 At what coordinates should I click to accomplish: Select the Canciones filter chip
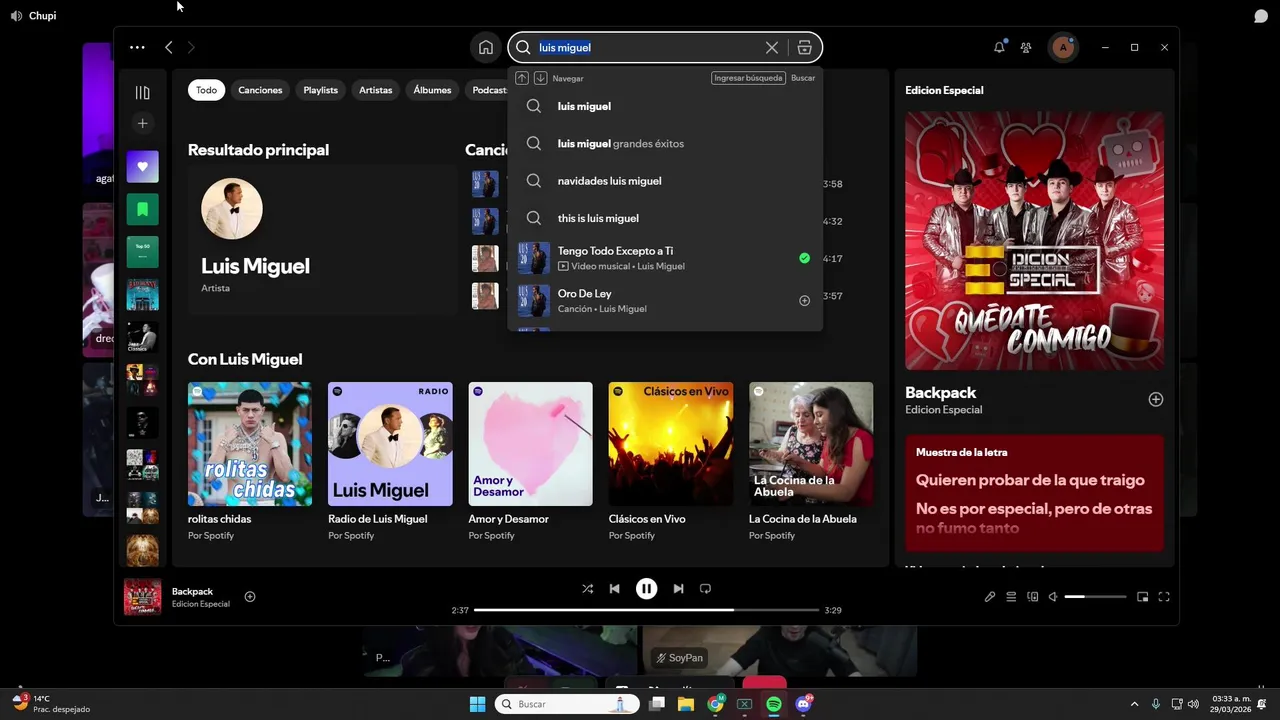tap(260, 90)
